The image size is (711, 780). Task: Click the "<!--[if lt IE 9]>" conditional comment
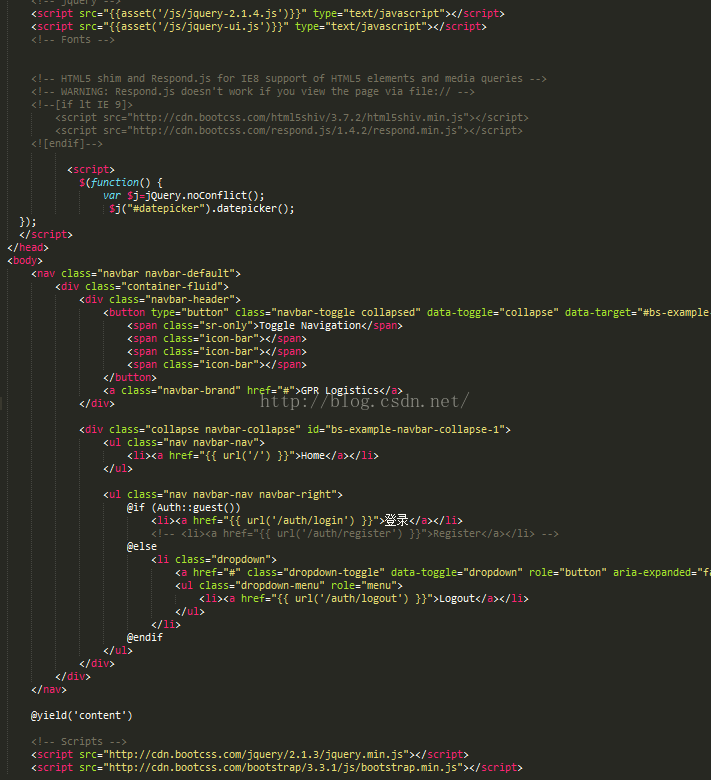pyautogui.click(x=82, y=104)
